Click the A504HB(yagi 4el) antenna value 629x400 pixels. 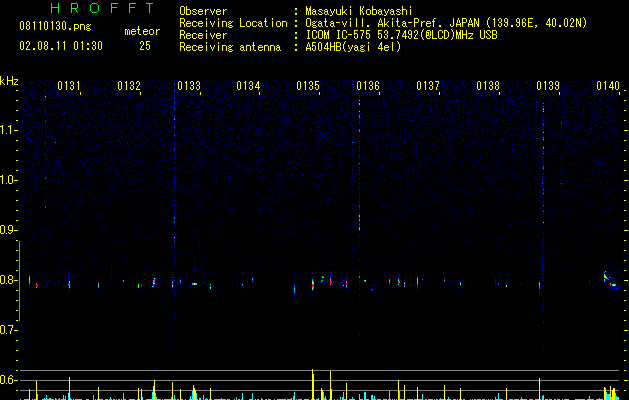353,47
